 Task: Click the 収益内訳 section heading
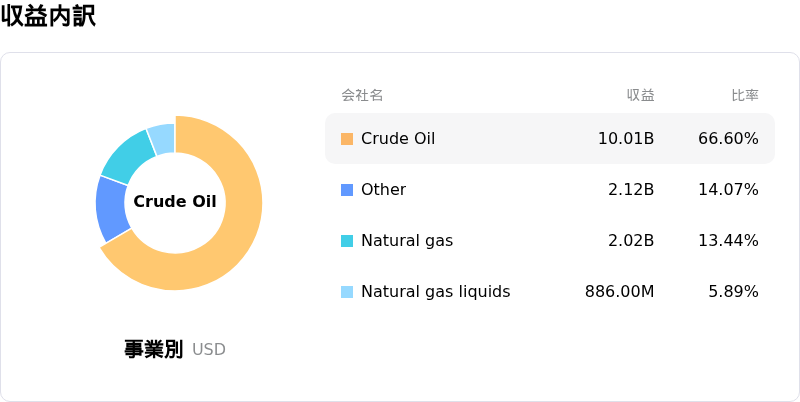pyautogui.click(x=48, y=17)
